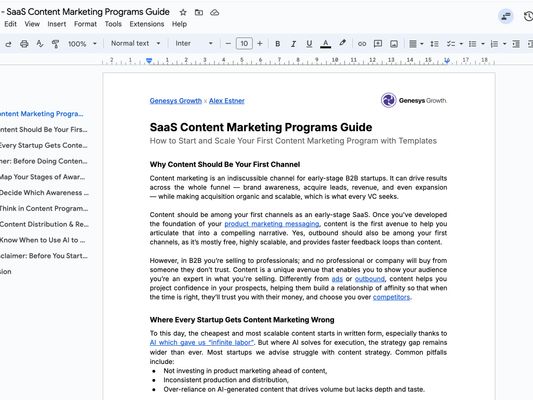Click the Genesys Growth logo image

(x=414, y=100)
